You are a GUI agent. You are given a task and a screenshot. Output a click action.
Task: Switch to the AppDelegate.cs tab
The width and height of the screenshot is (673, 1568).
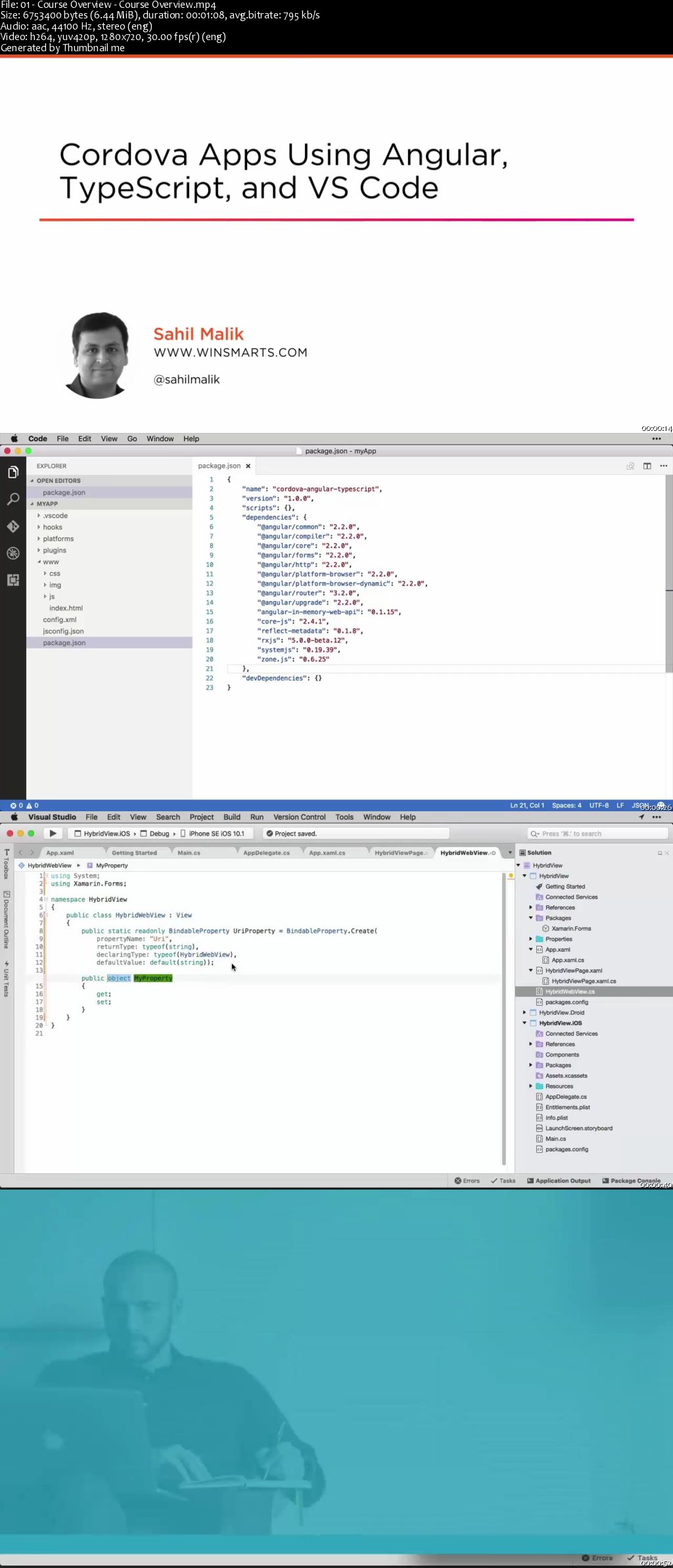point(266,853)
